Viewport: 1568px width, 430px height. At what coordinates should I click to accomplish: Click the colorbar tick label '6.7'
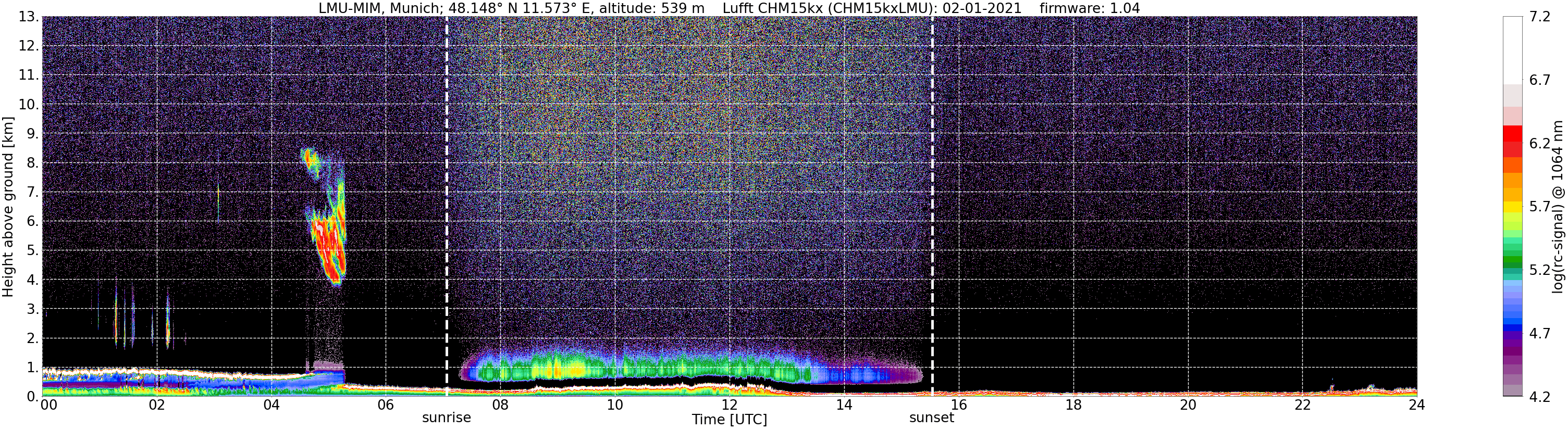[x=1540, y=80]
